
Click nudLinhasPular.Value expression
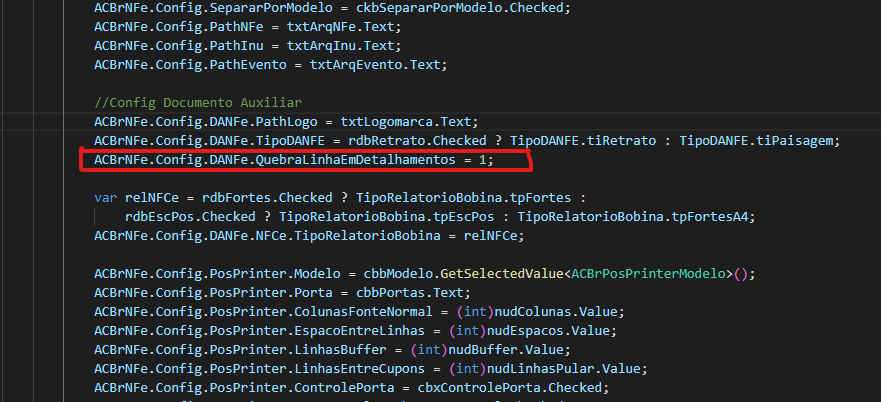[564, 368]
